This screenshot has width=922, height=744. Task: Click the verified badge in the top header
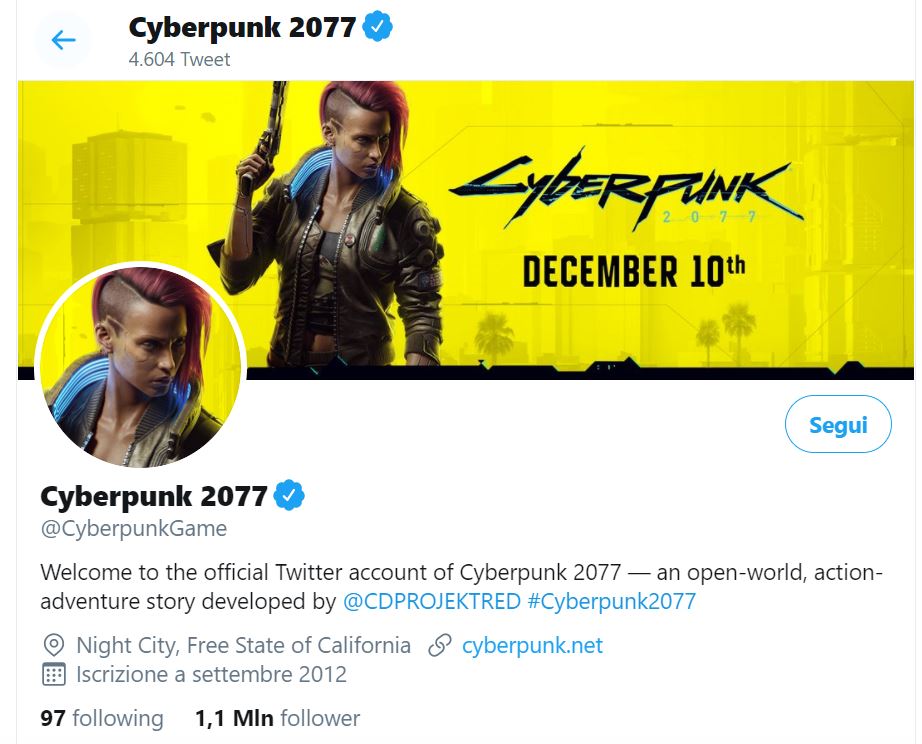[377, 28]
